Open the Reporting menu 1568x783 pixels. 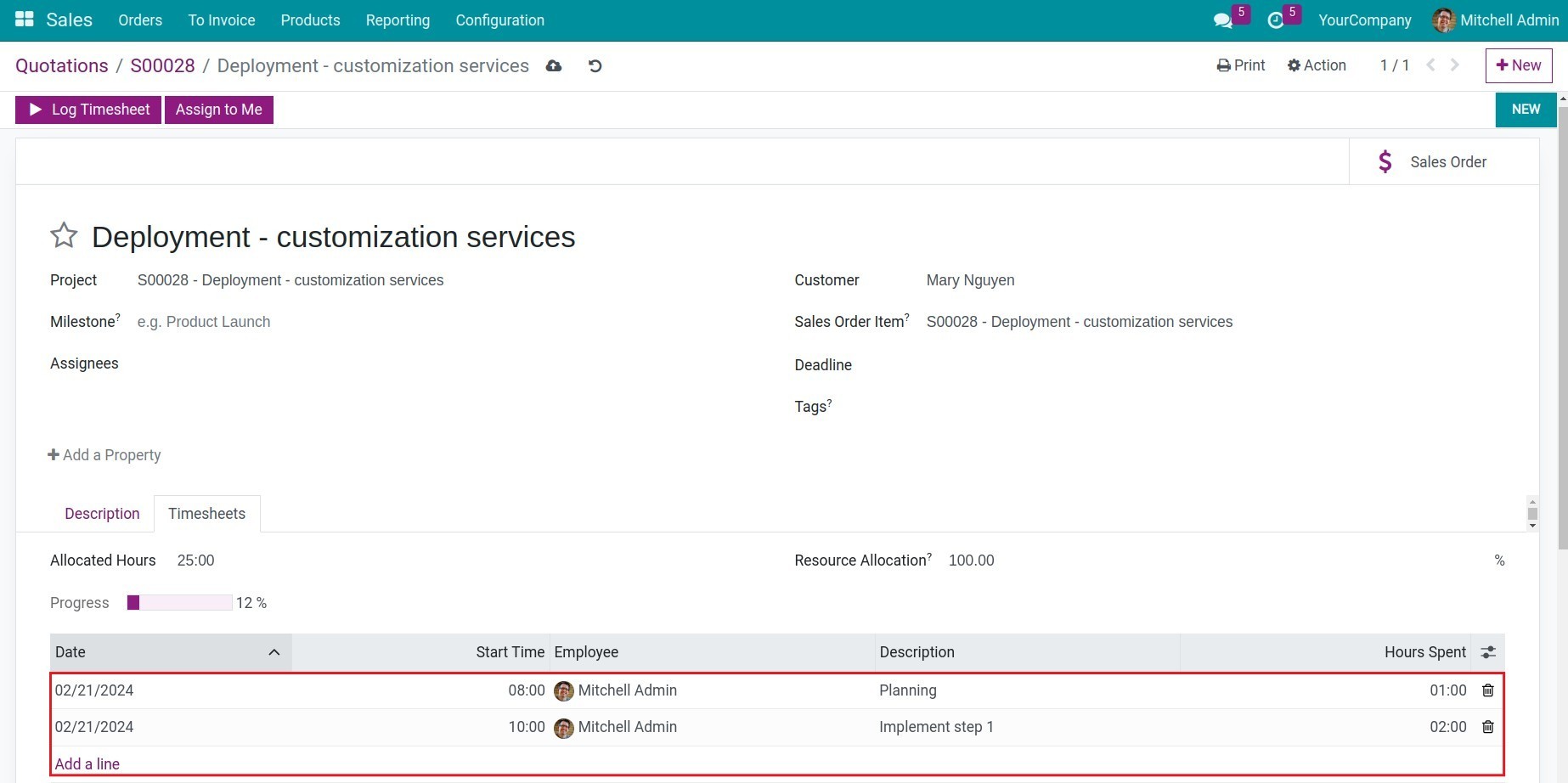point(398,20)
